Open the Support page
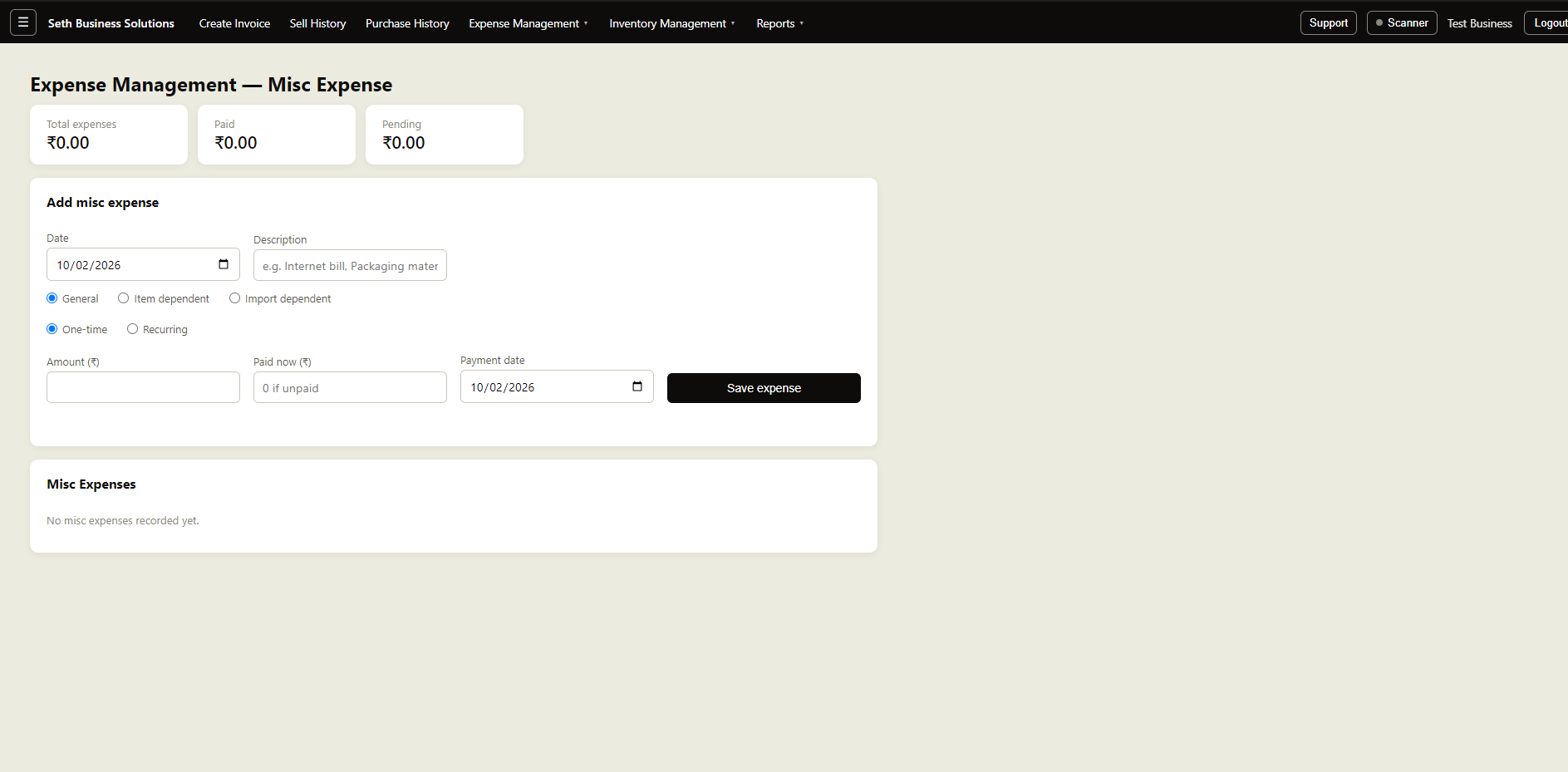The image size is (1568, 772). click(1328, 22)
